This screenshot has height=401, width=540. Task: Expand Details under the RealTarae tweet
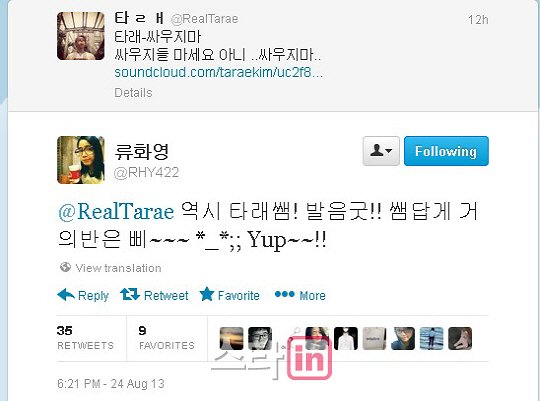tap(133, 93)
